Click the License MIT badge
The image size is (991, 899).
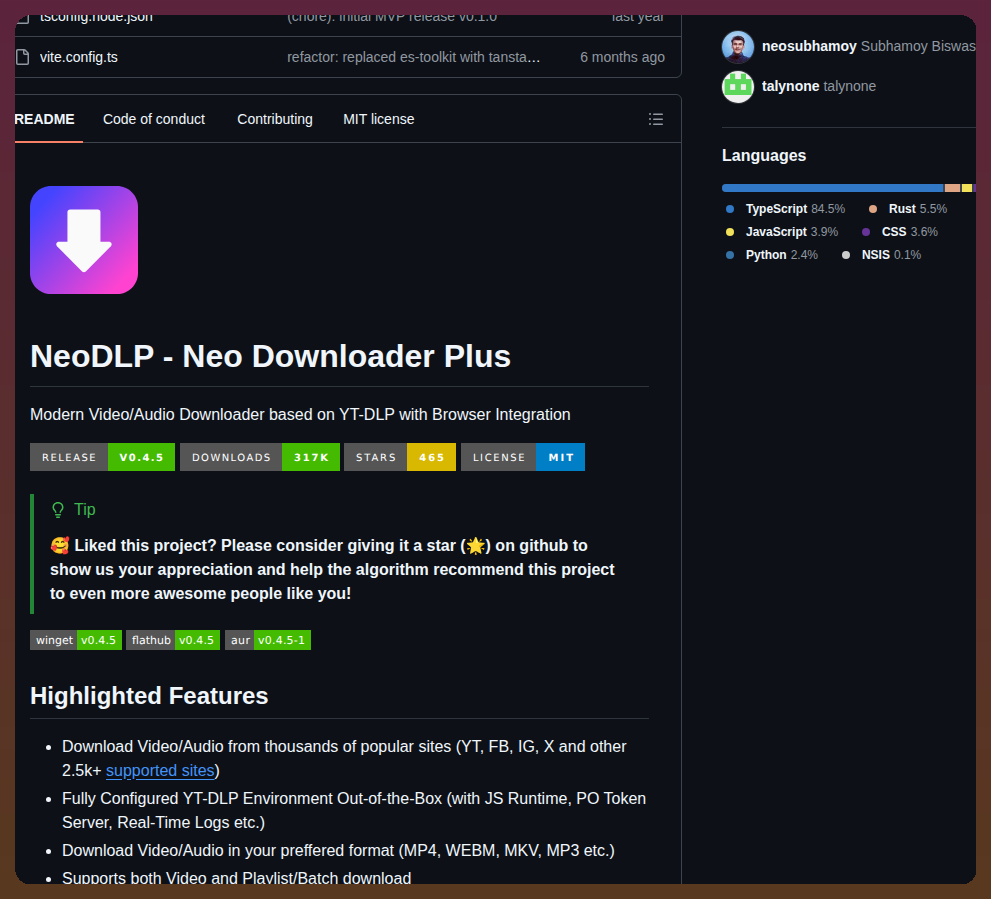pos(523,457)
